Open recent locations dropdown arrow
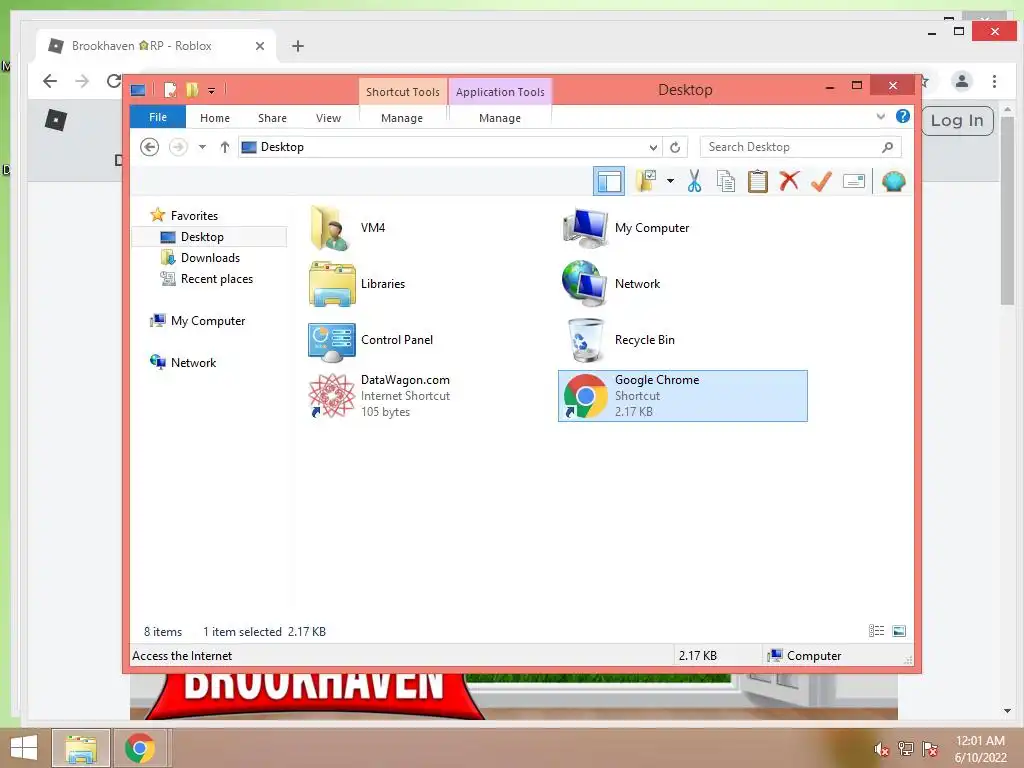The height and width of the screenshot is (768, 1024). pyautogui.click(x=202, y=147)
